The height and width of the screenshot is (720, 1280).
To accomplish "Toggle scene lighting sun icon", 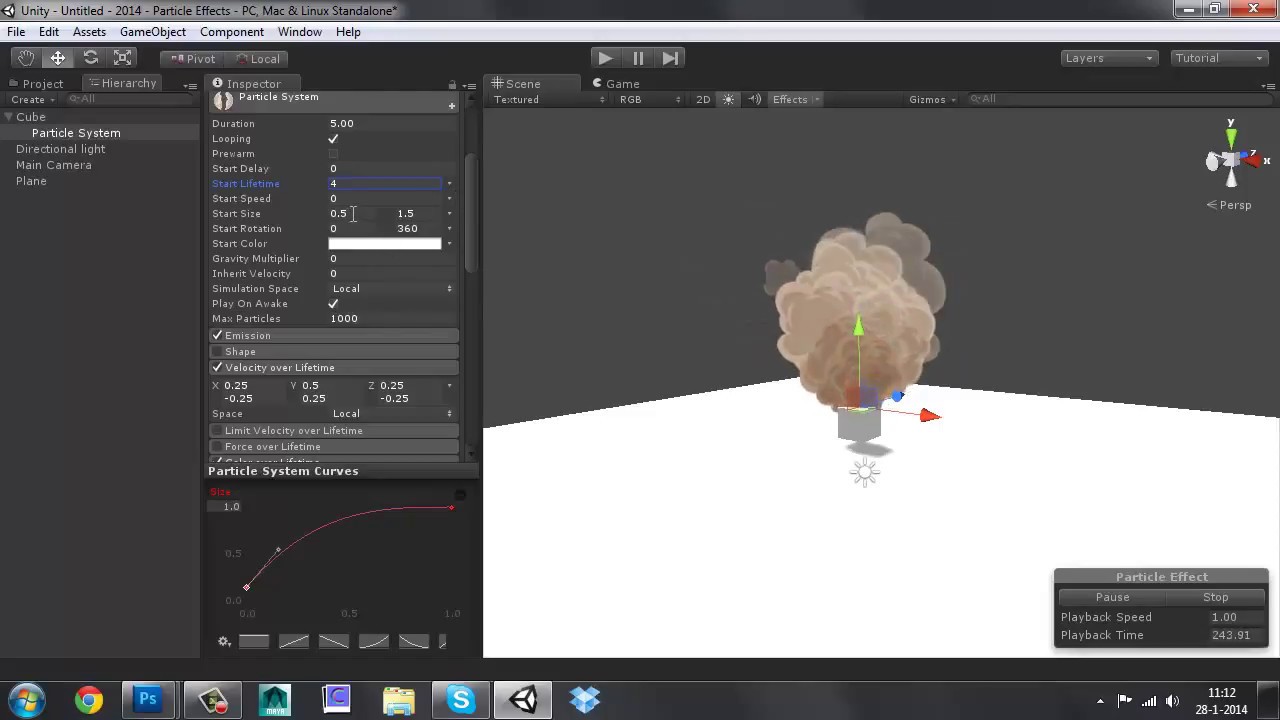I will [728, 100].
